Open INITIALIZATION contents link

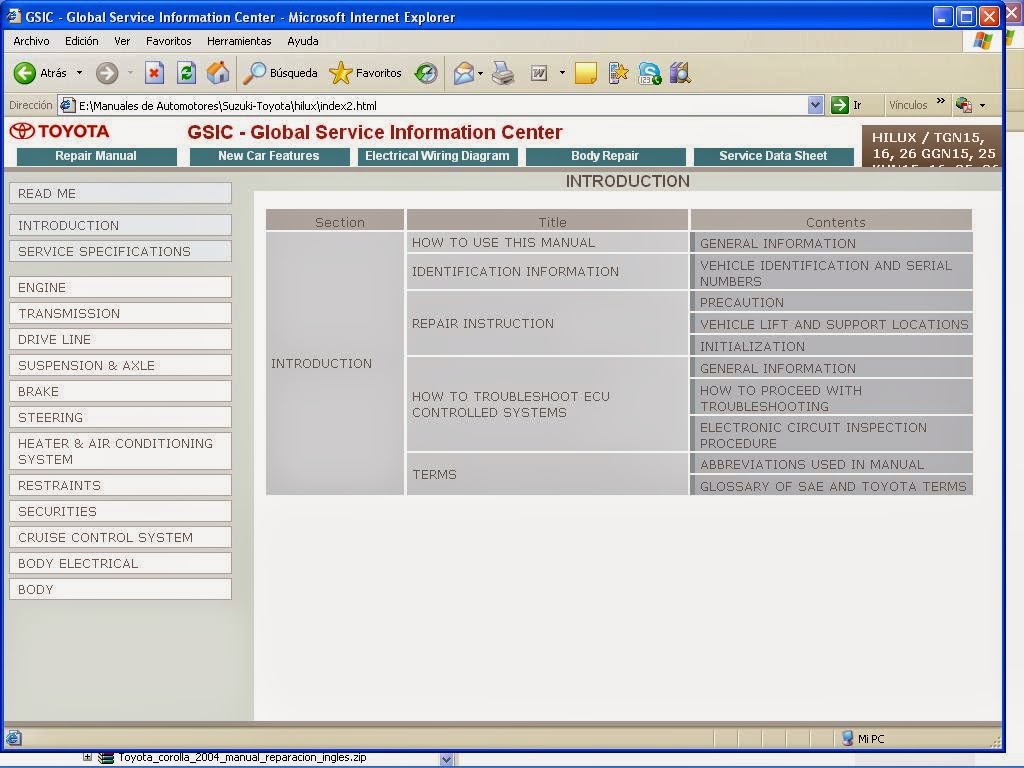[x=752, y=346]
